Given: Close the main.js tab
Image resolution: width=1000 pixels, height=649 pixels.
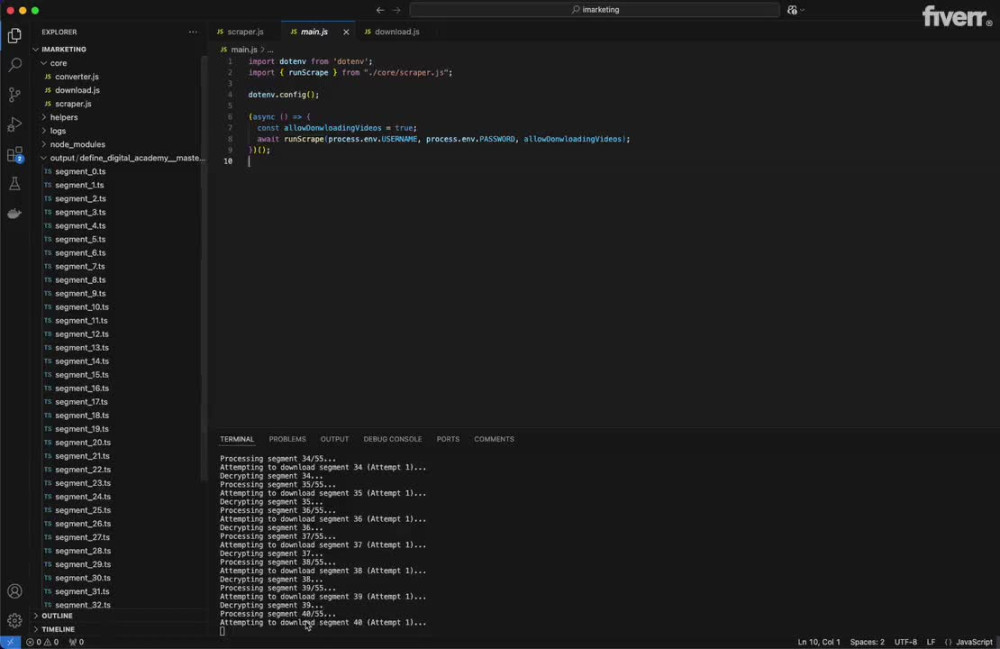Looking at the screenshot, I should click(346, 32).
